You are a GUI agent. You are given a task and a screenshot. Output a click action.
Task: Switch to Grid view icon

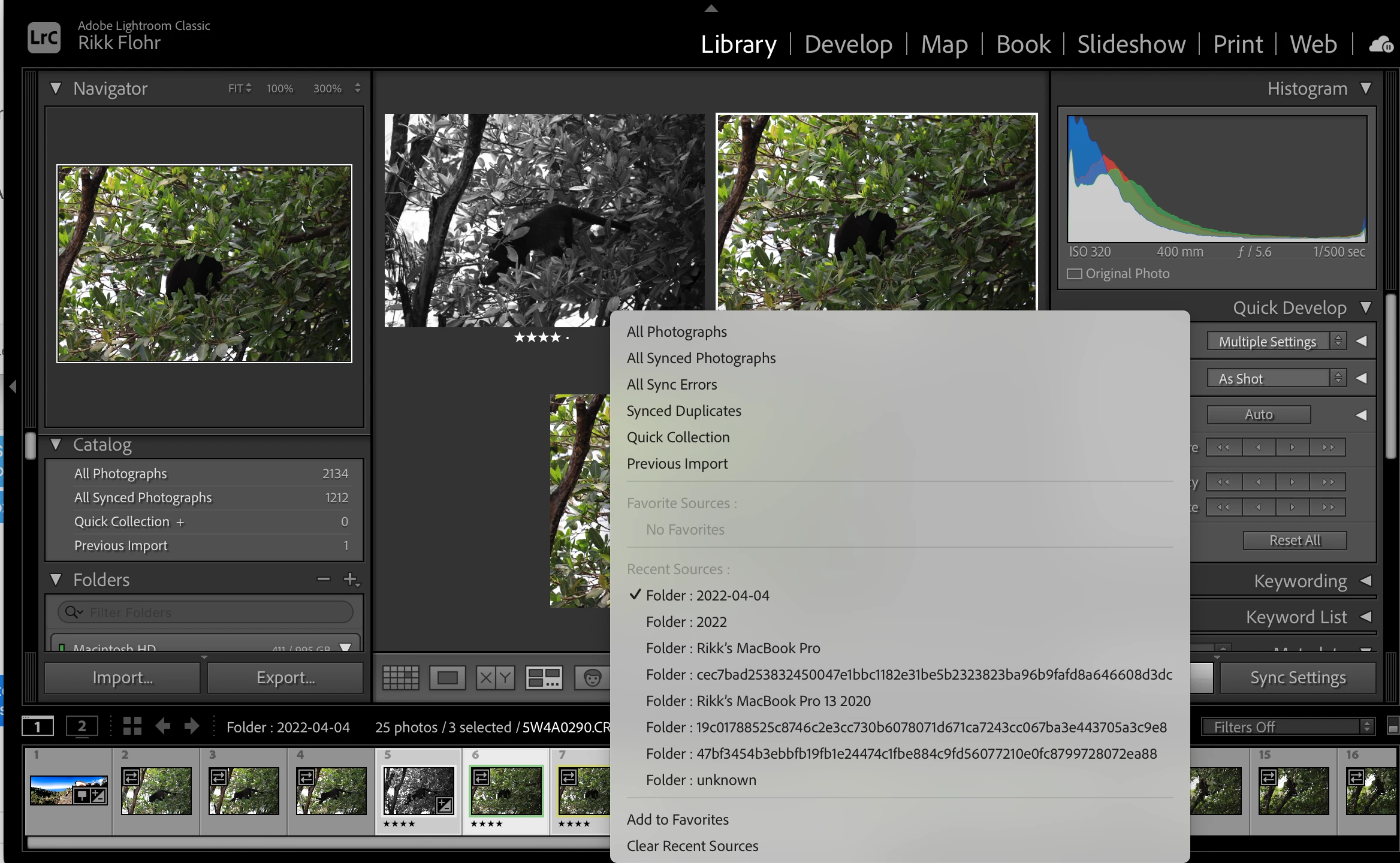[x=400, y=678]
